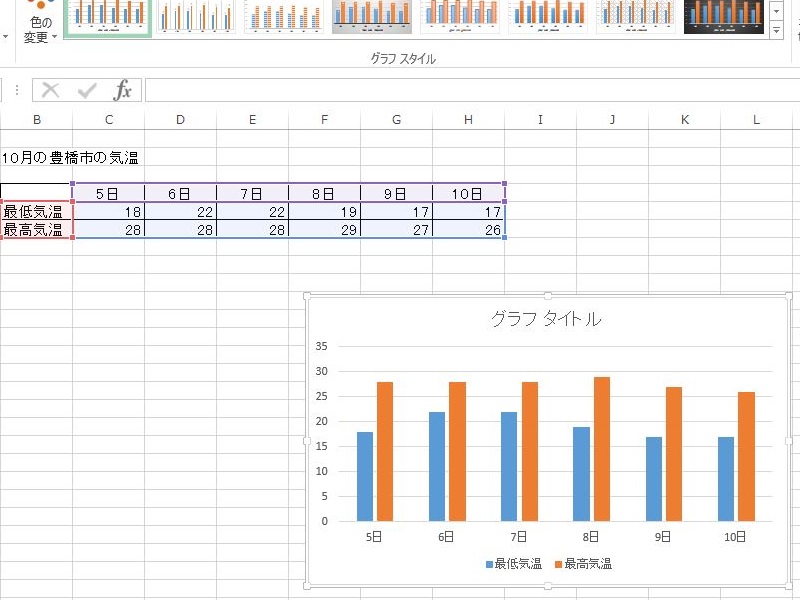Click the 10日 header cell in table
Image resolution: width=800 pixels, height=600 pixels.
[468, 193]
